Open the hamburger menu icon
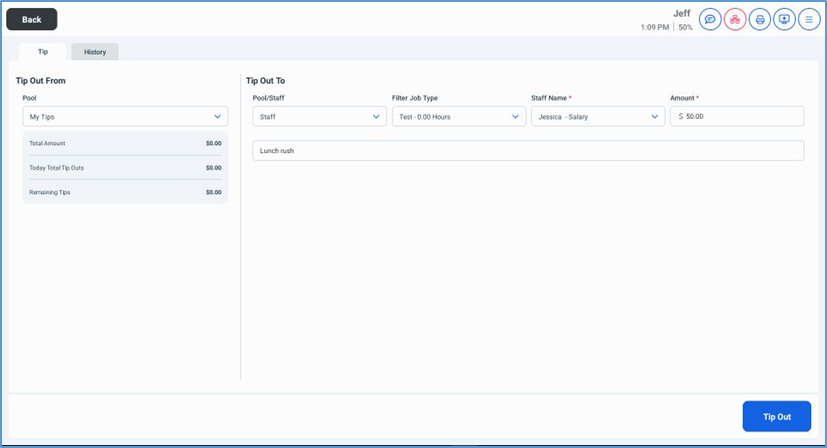Screen dimensions: 827x448 coord(809,19)
